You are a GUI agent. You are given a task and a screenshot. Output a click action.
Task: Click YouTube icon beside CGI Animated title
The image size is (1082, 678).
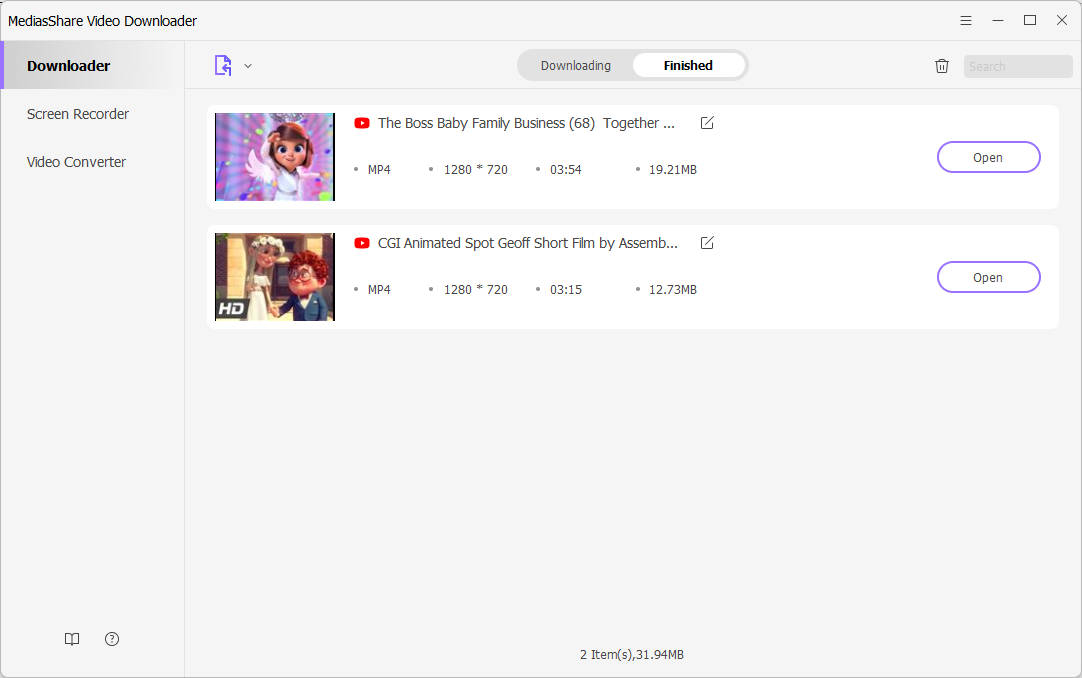(362, 243)
